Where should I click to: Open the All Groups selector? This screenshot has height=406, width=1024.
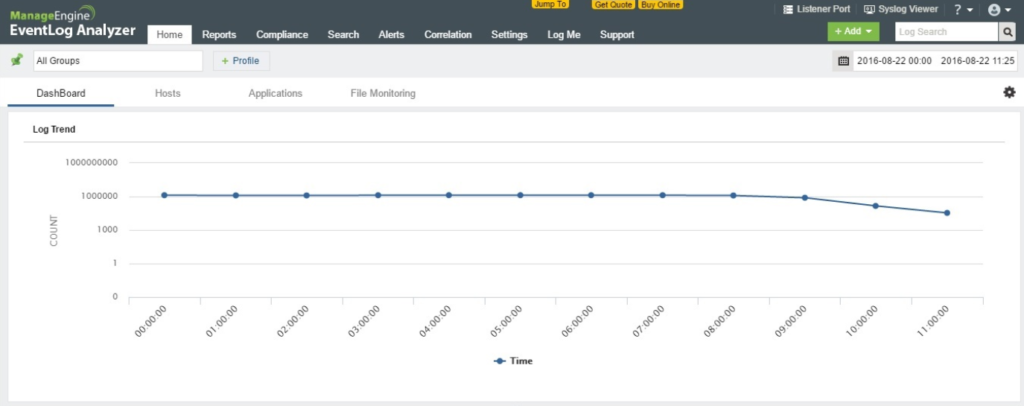pos(117,61)
